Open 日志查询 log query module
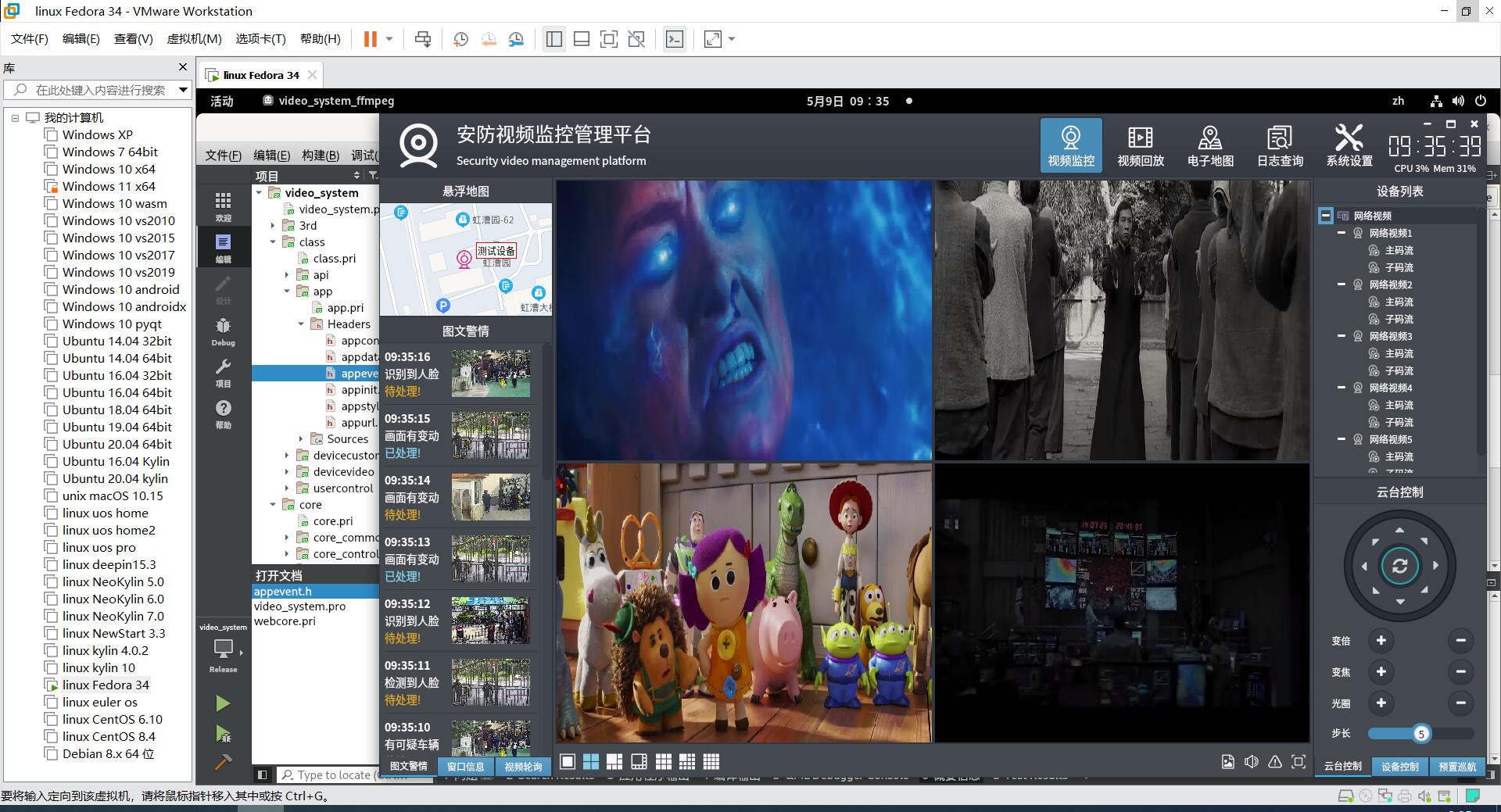The width and height of the screenshot is (1501, 812). 1280,145
